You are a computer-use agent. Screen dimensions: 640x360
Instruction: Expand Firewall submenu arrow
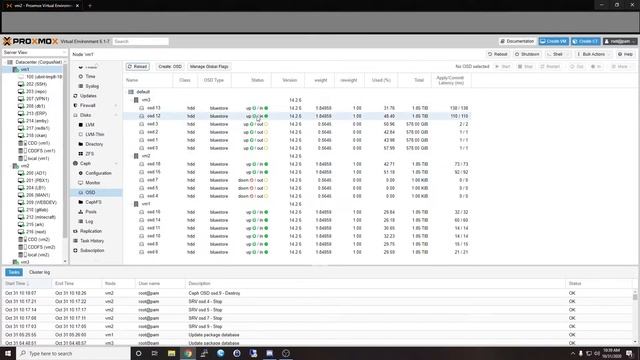(116, 106)
